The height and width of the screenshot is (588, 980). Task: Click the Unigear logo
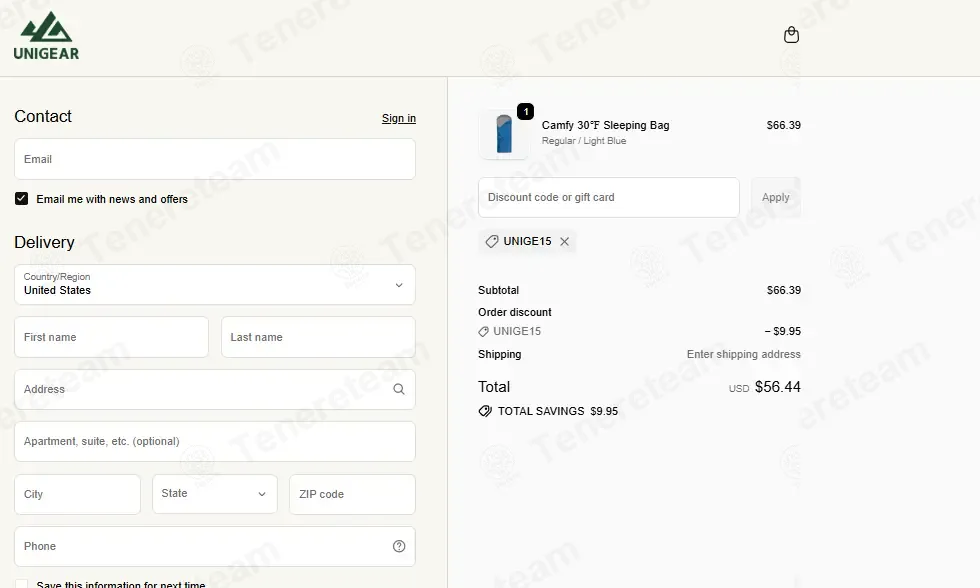click(46, 36)
